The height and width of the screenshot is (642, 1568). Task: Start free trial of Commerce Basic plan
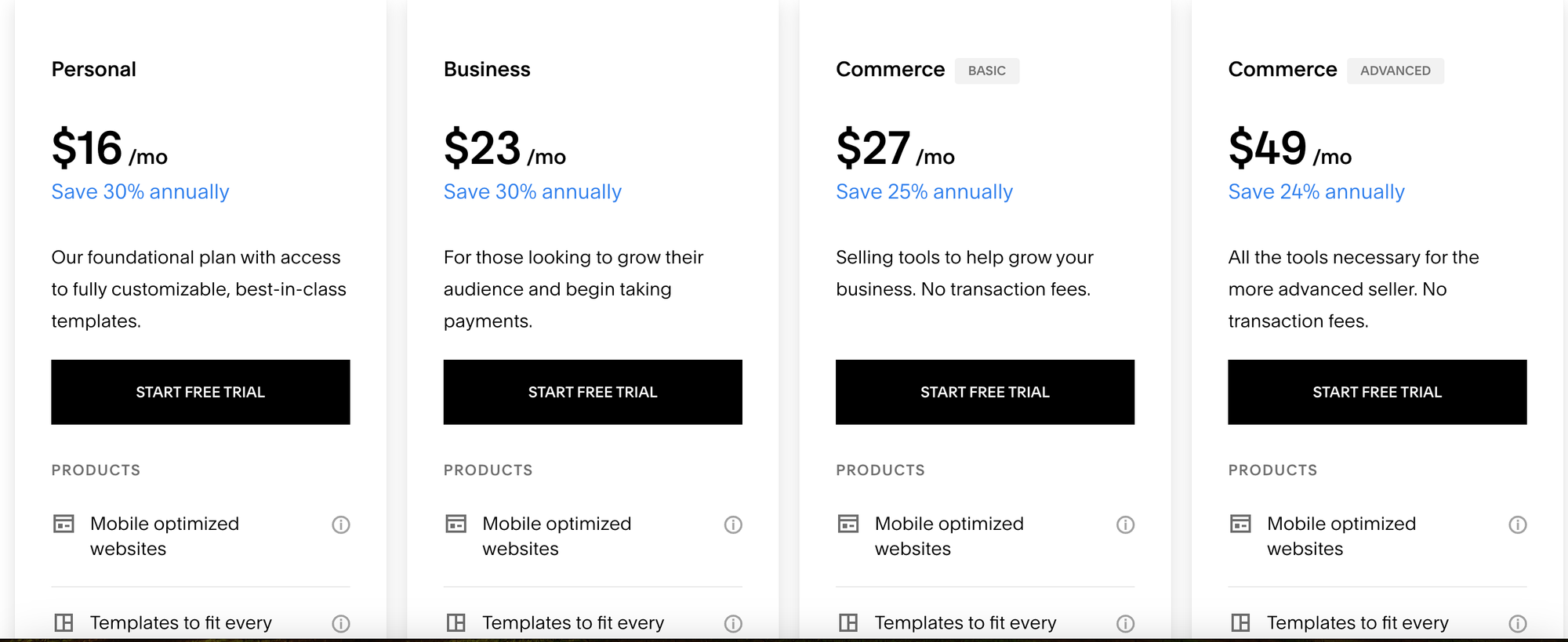click(x=985, y=392)
